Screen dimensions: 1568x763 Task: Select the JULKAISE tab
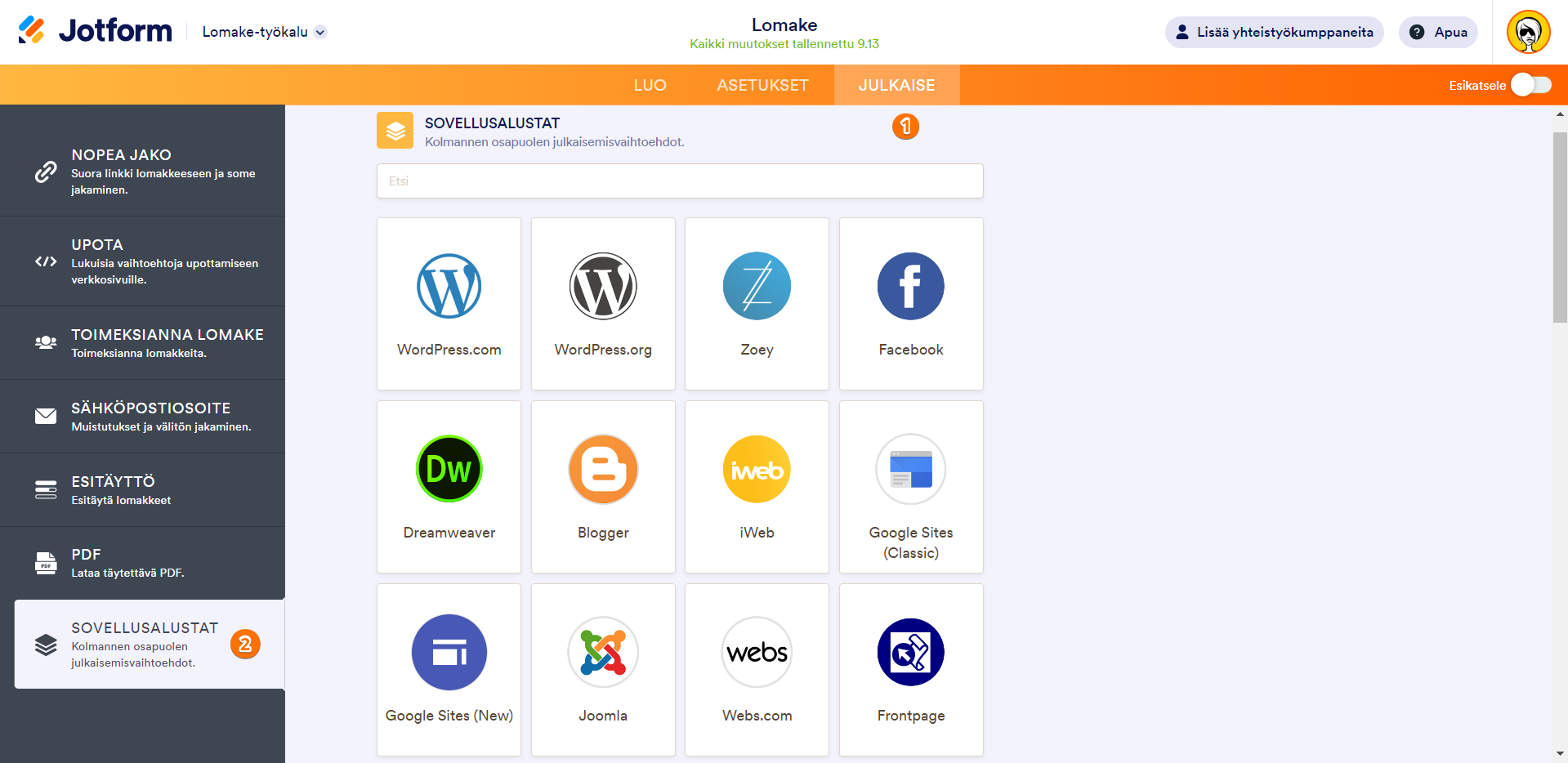click(x=896, y=85)
